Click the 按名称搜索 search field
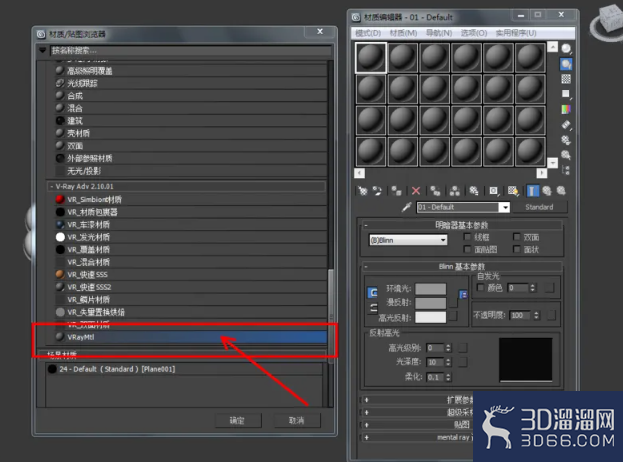This screenshot has height=462, width=623. (190, 50)
